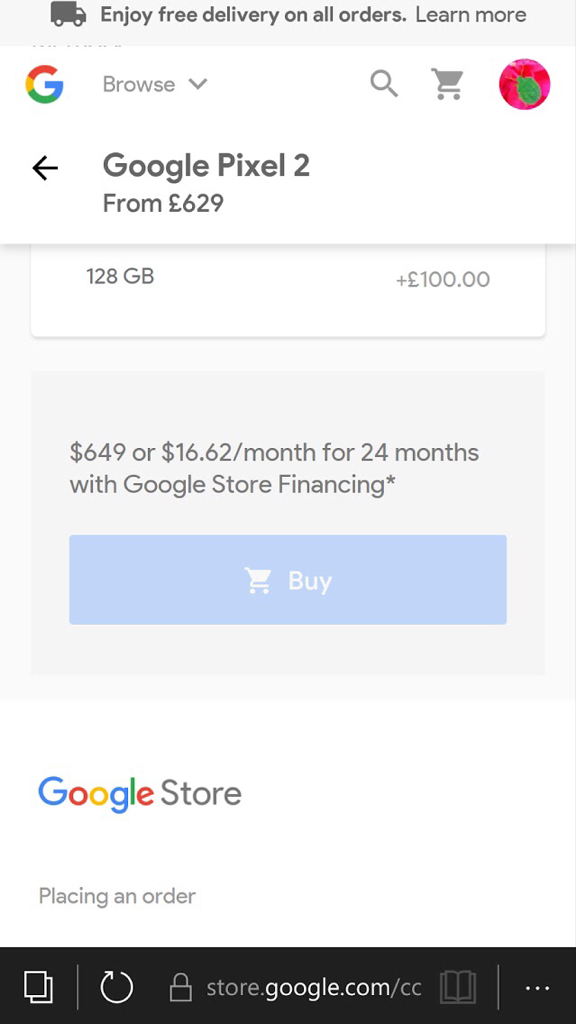Click the Buy button

tap(288, 580)
